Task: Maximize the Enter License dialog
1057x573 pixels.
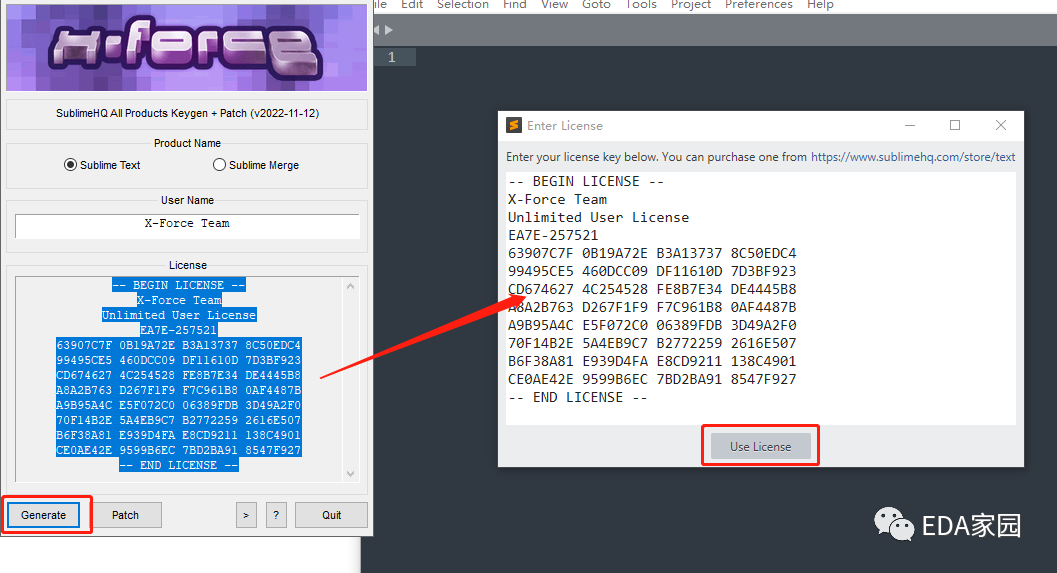Action: (x=955, y=125)
